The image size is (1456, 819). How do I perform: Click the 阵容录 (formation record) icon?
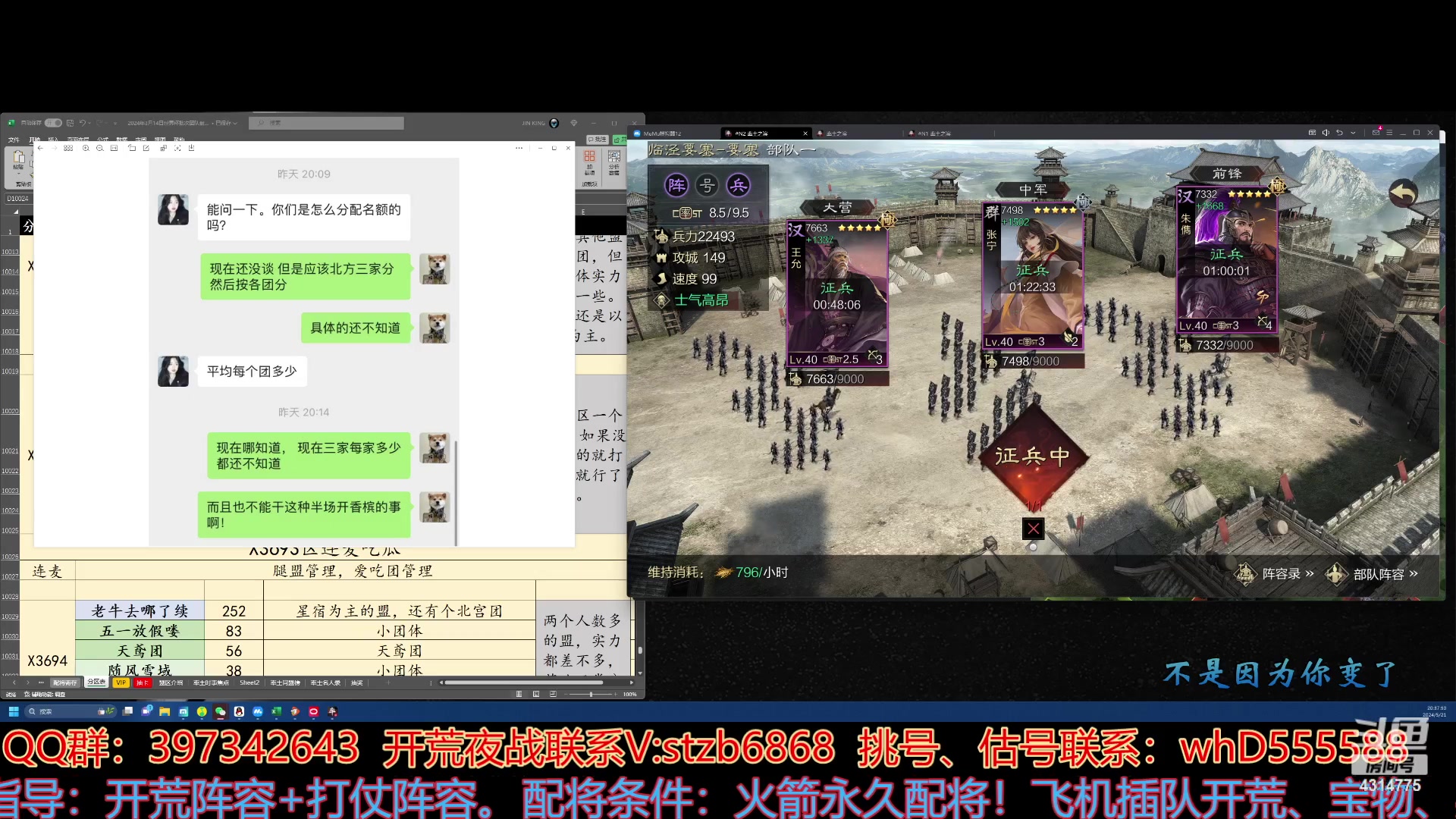click(1250, 572)
